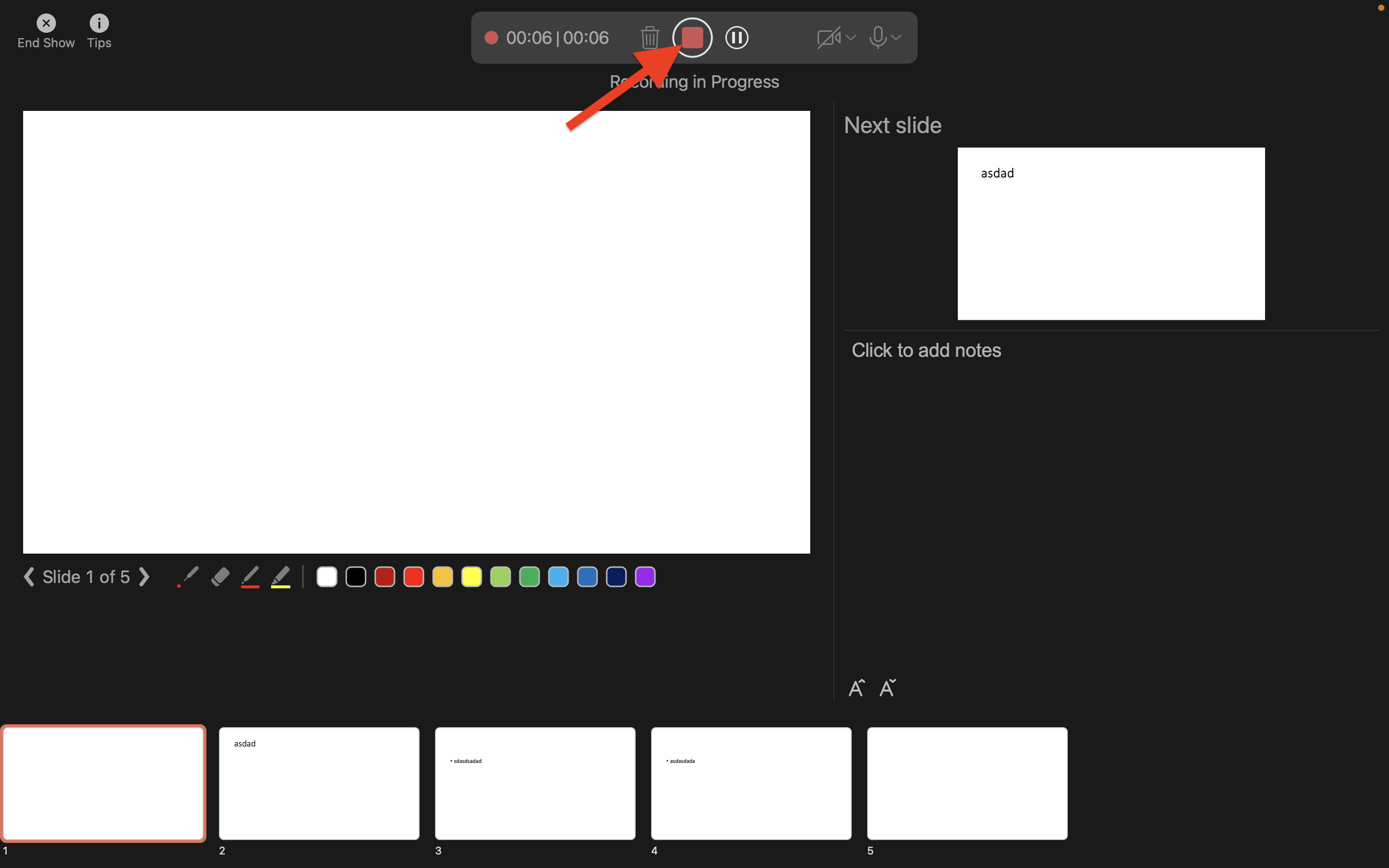Click the End Show close icon
The width and height of the screenshot is (1389, 868).
coord(46,23)
